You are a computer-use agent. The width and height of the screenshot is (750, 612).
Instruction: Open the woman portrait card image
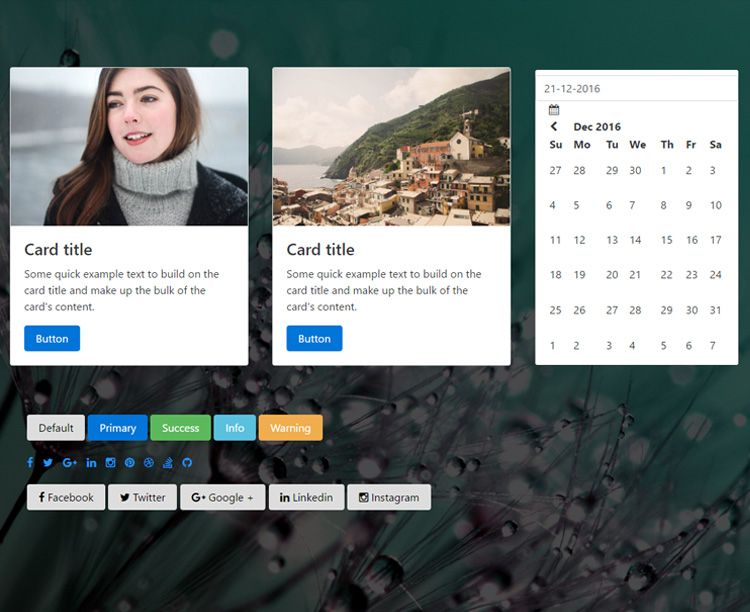[x=129, y=146]
